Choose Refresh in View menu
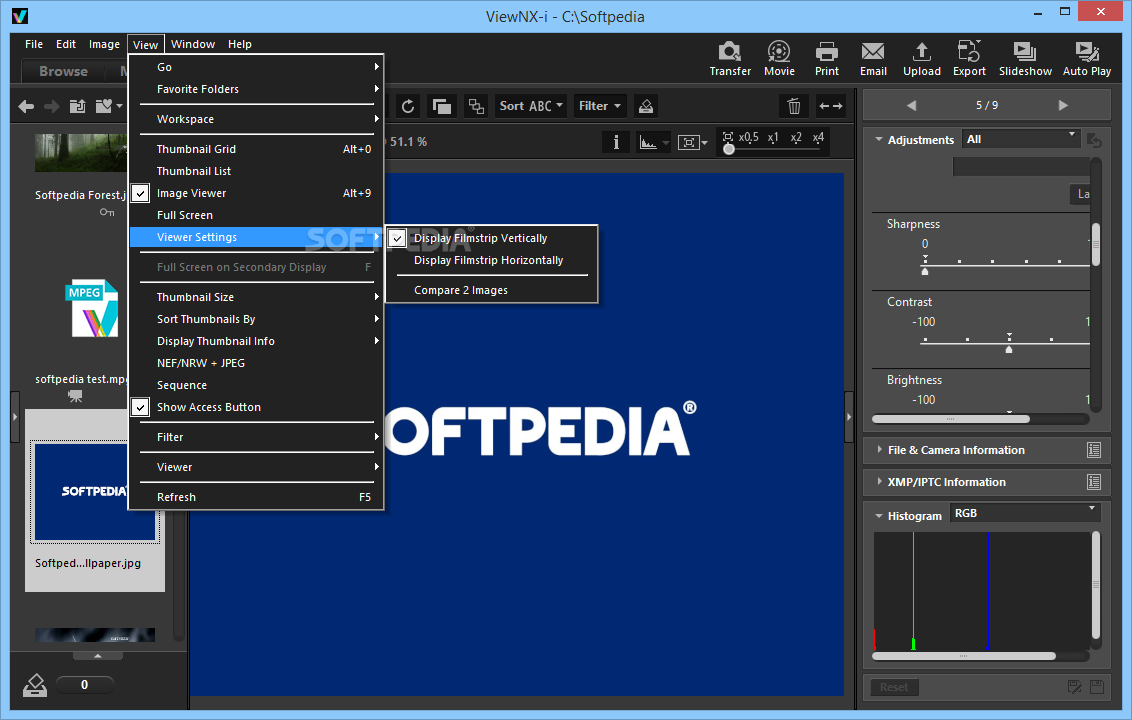The height and width of the screenshot is (720, 1132). (256, 497)
